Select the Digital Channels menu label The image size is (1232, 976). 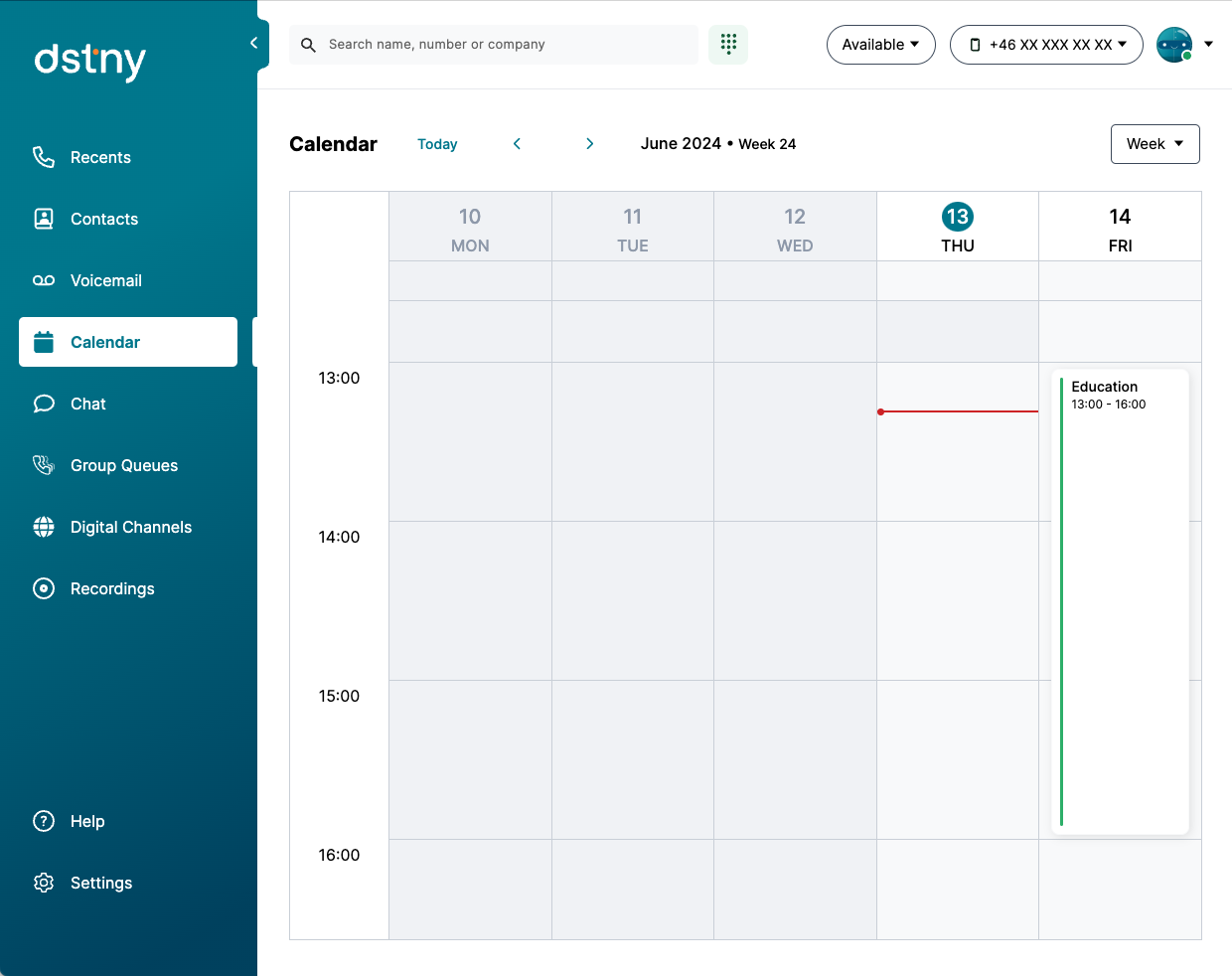tap(131, 527)
